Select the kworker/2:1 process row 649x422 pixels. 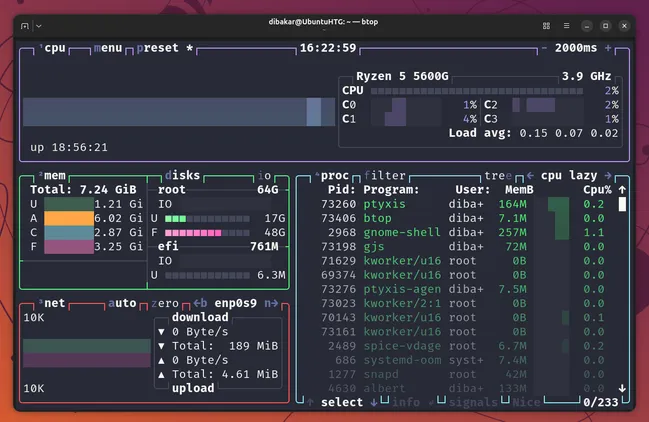[x=463, y=303]
